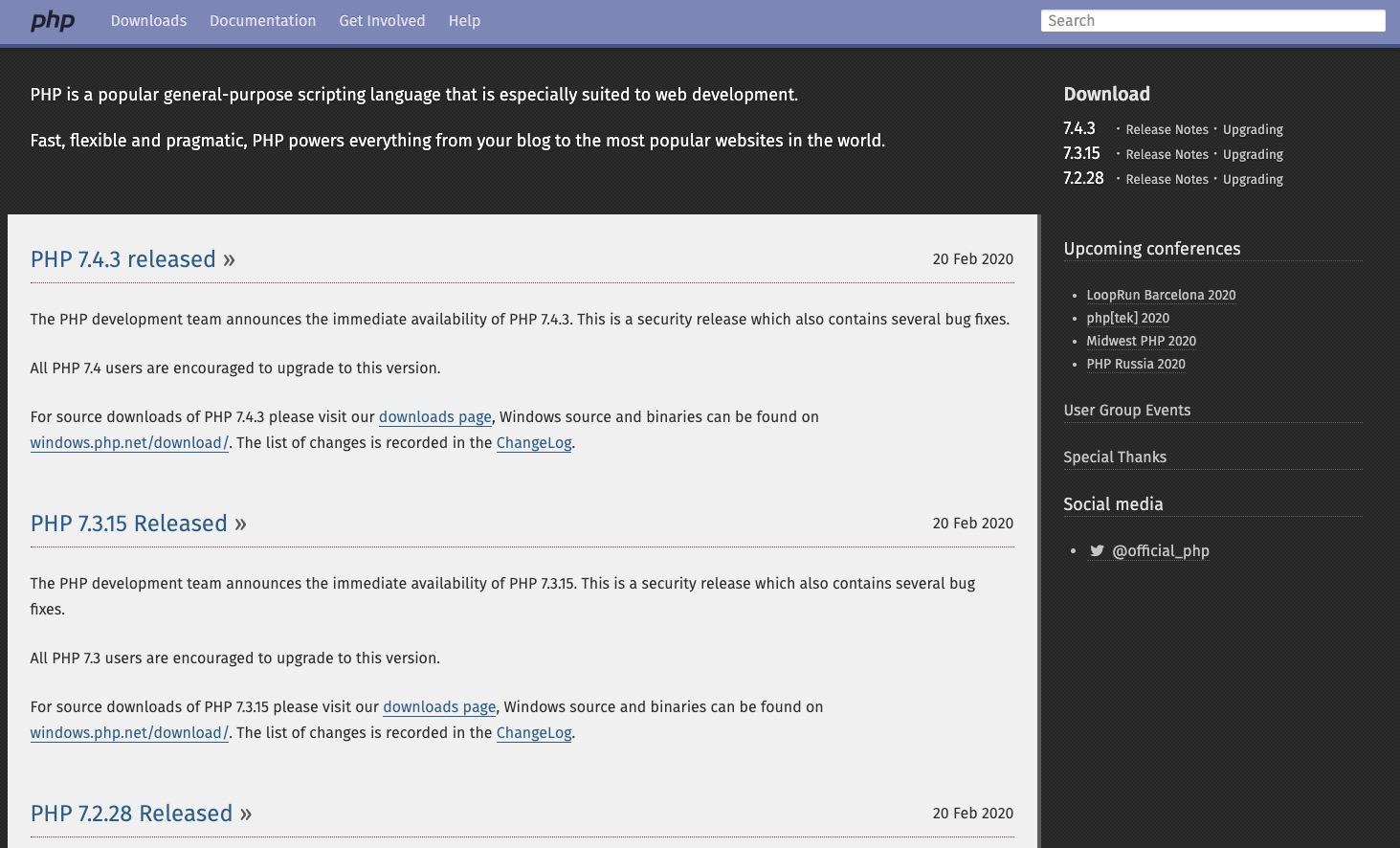Click the 20 Feb 2020 date of 7.4.3 release
This screenshot has width=1400, height=848.
(972, 259)
